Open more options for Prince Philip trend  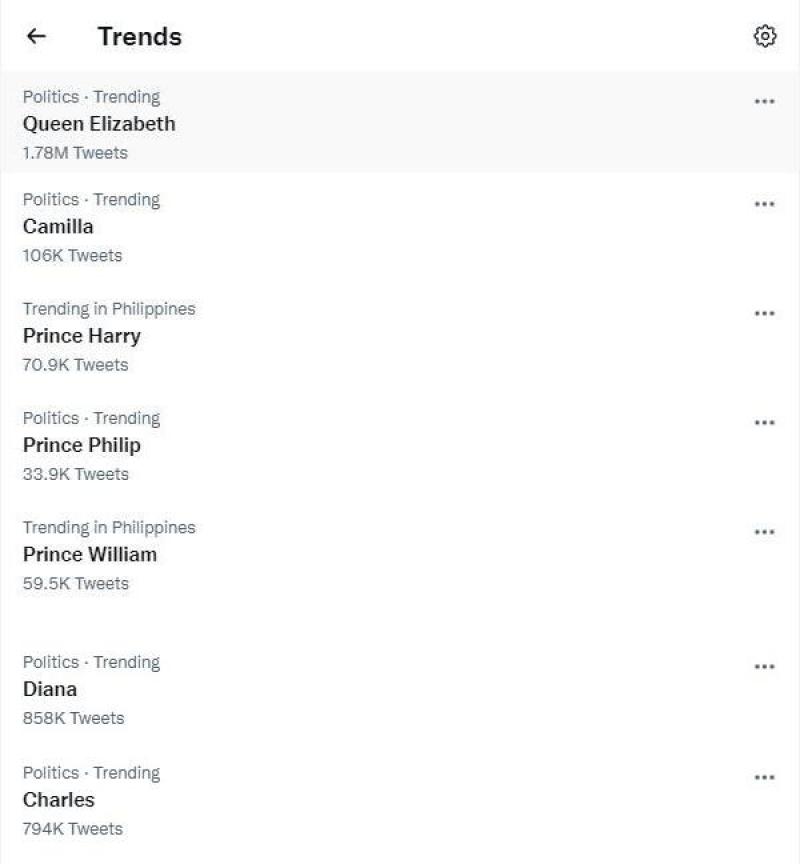765,422
